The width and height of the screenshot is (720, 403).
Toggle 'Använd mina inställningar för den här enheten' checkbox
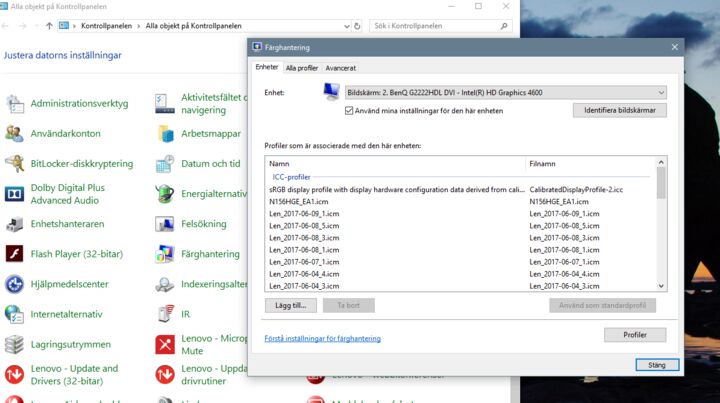point(349,111)
